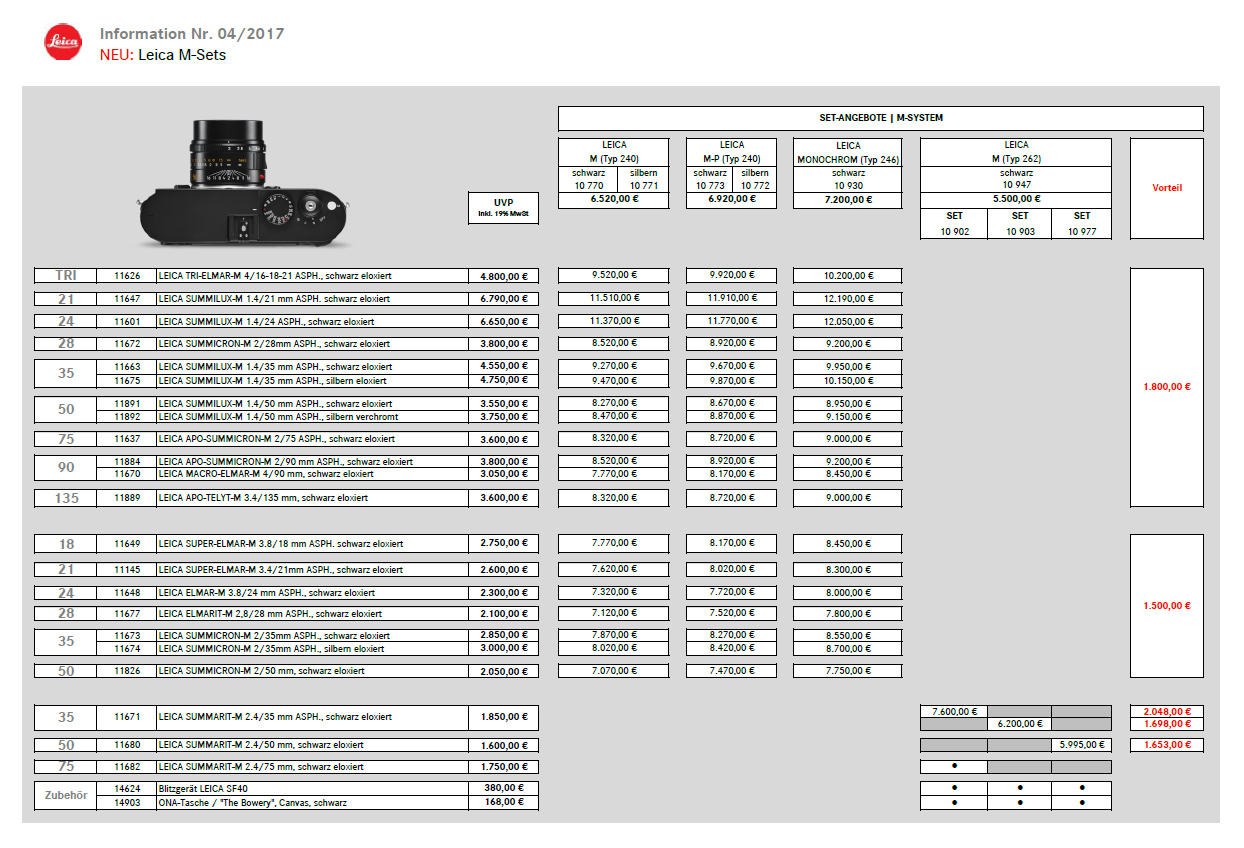This screenshot has height=848, width=1244.
Task: Select 'LEICA APO-SUMMICRON-M 2/75 ASPH.' row
Action: pyautogui.click(x=286, y=439)
